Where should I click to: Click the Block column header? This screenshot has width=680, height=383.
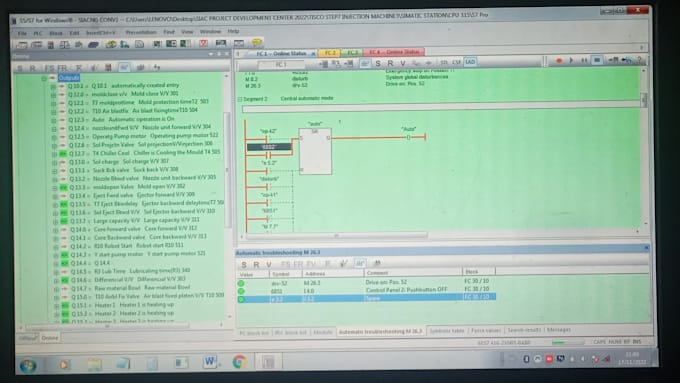(479, 272)
